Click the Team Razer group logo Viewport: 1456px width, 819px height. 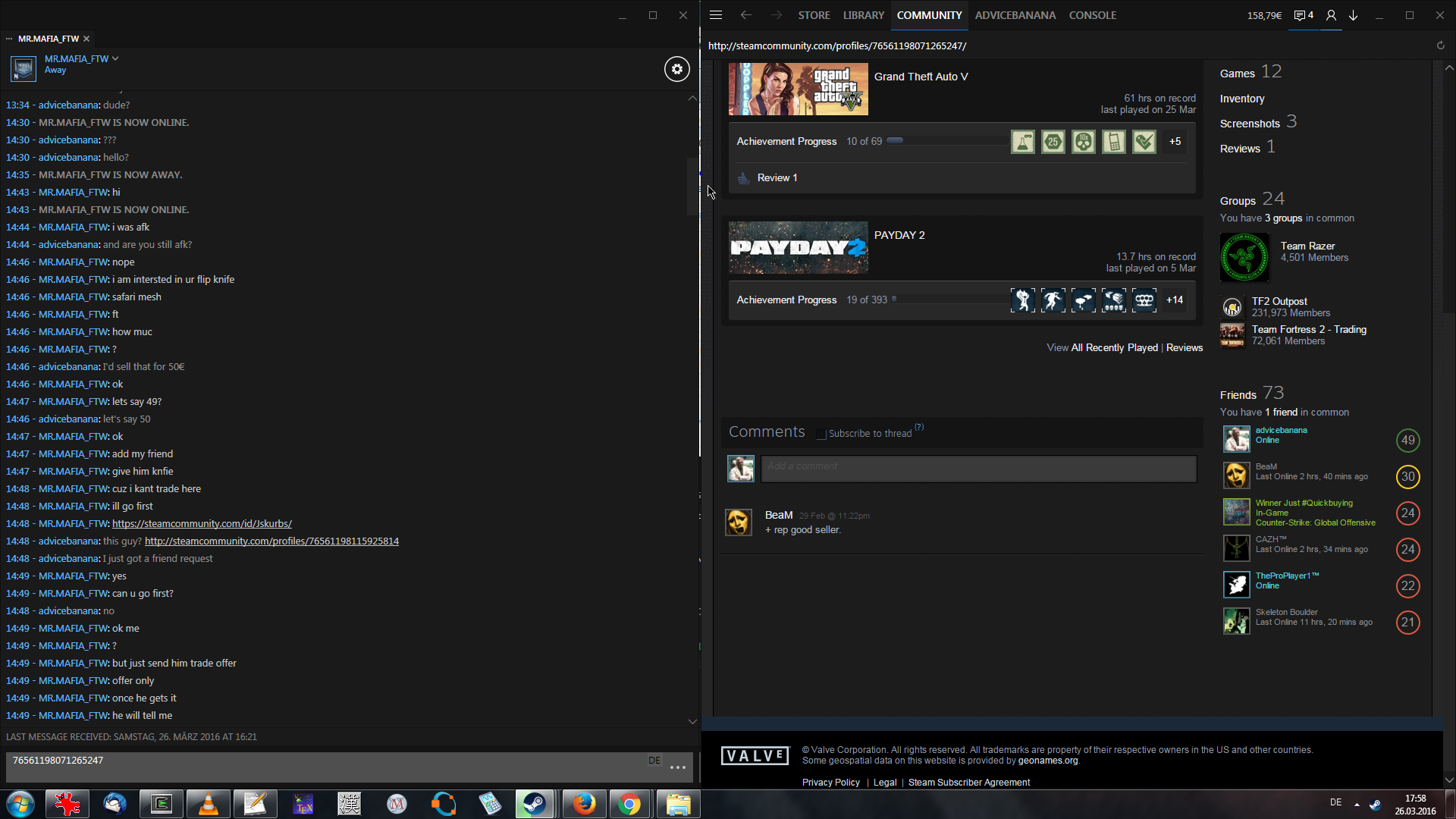pos(1244,257)
